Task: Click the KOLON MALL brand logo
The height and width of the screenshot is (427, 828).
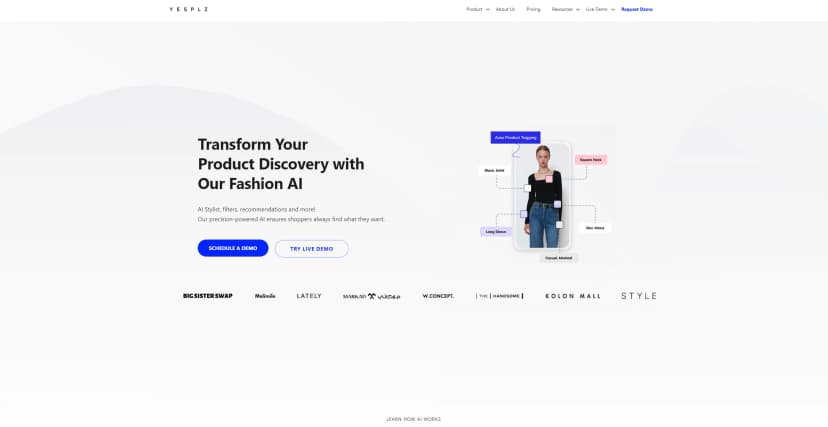Action: tap(572, 296)
